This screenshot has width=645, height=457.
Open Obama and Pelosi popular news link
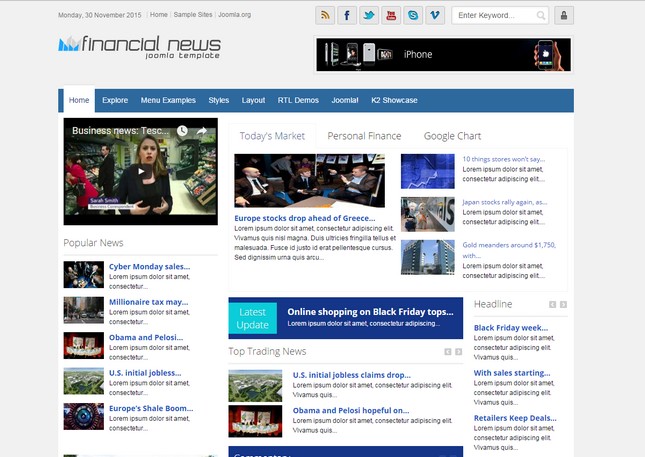pos(146,337)
